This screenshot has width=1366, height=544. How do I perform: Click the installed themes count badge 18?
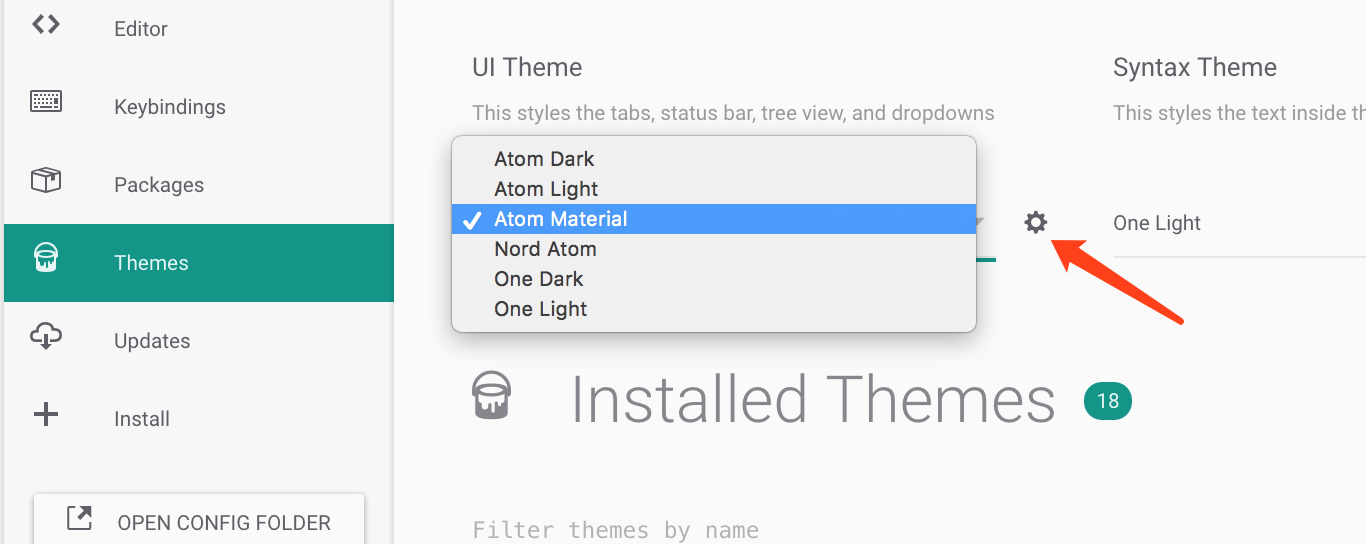(x=1108, y=402)
